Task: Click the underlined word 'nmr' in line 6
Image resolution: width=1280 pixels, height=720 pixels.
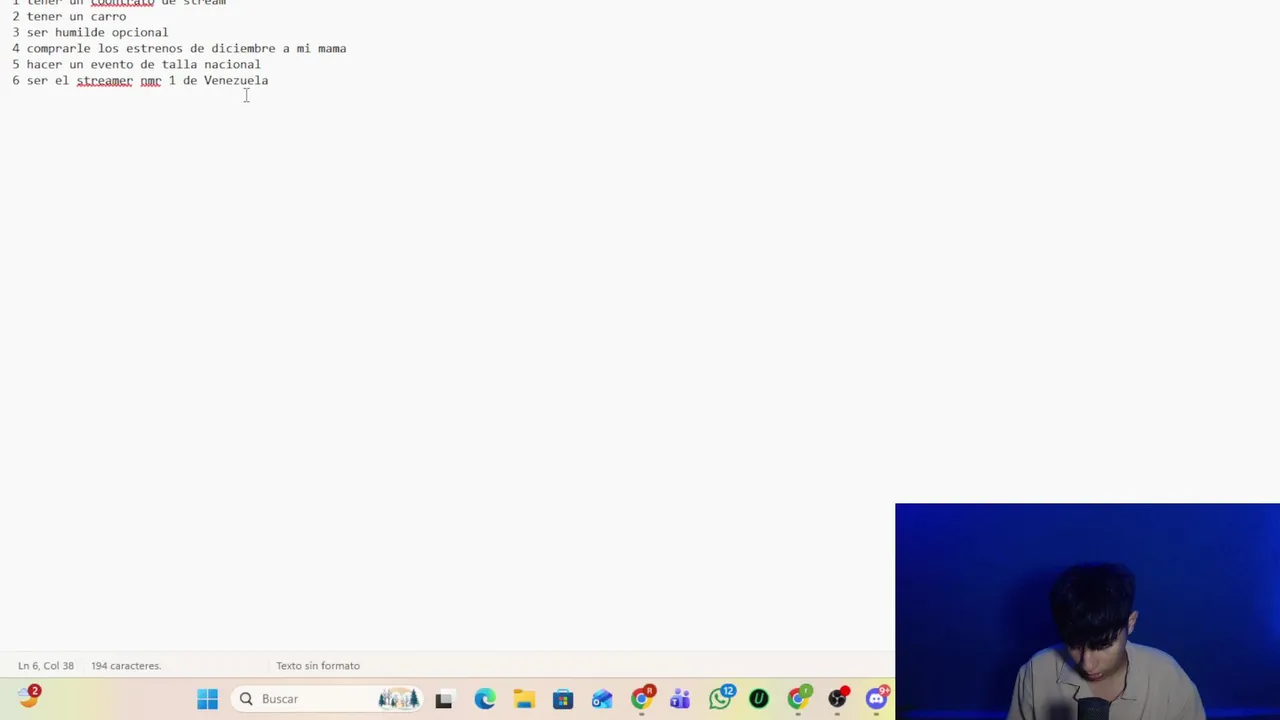Action: (x=151, y=80)
